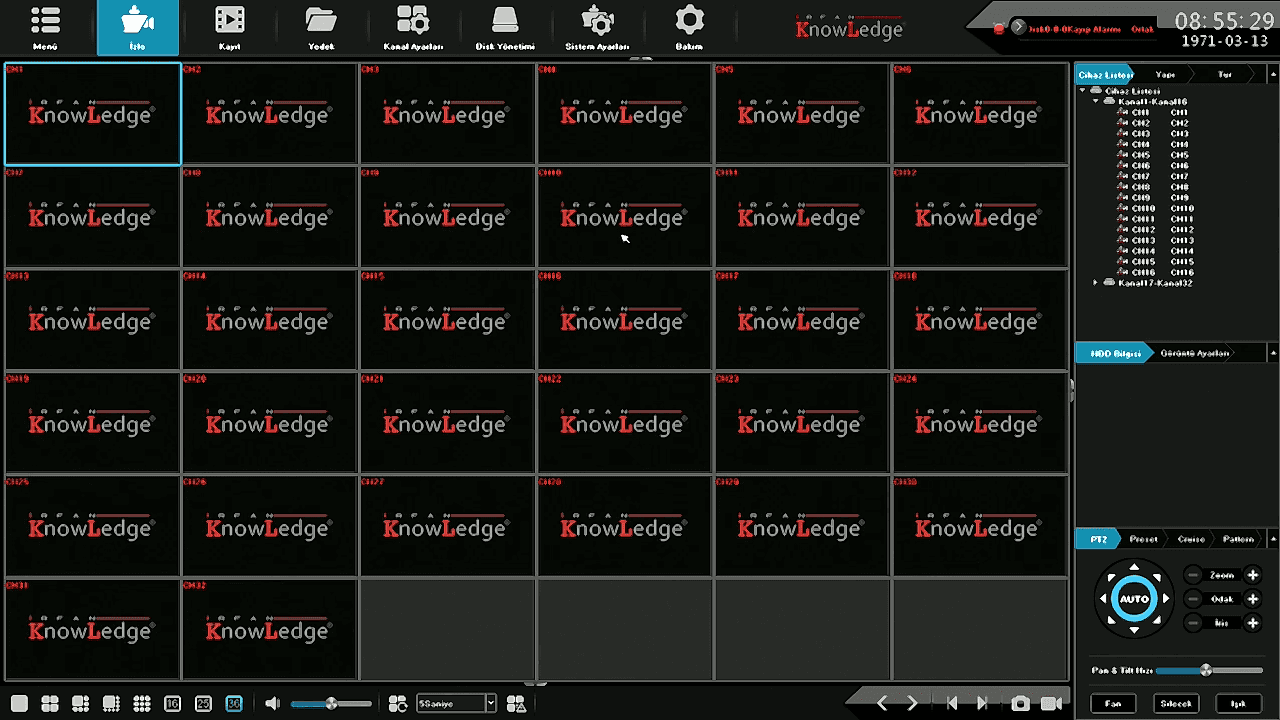Open the Kayıt recording menu icon
1280x720 pixels.
(x=229, y=27)
